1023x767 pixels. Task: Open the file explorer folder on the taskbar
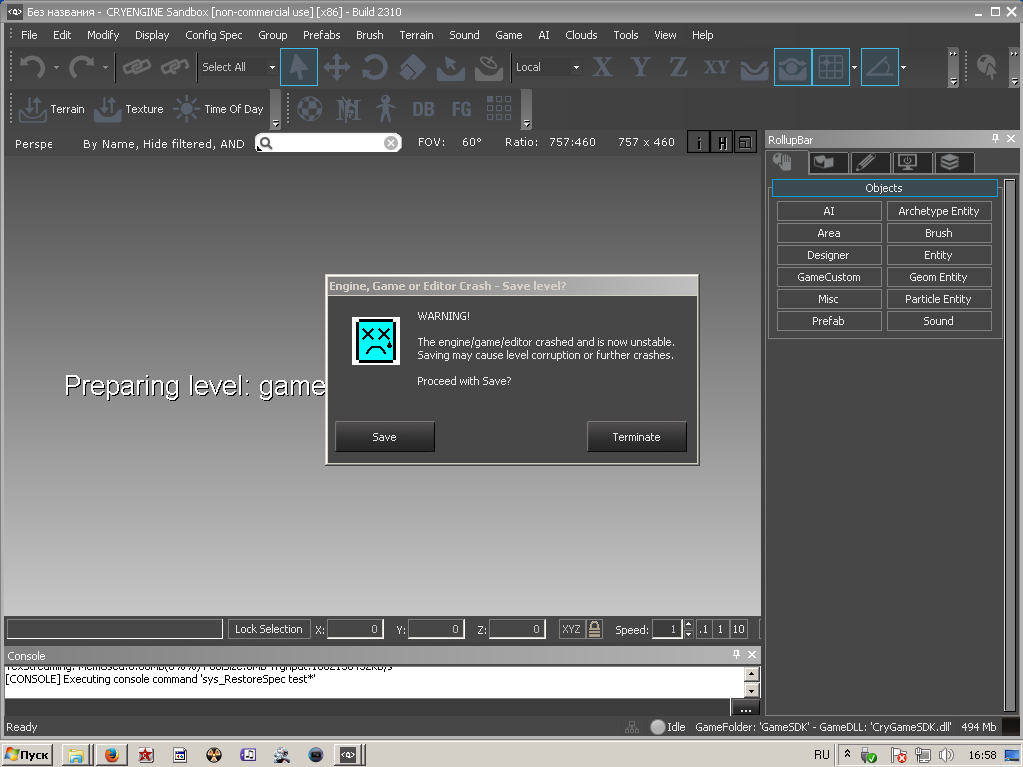coord(76,755)
